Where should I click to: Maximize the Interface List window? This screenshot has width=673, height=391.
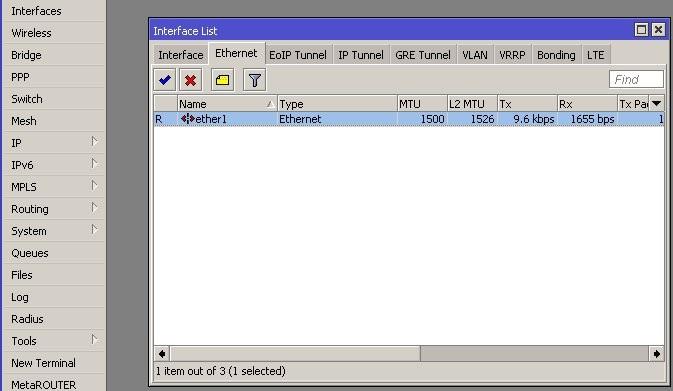641,30
